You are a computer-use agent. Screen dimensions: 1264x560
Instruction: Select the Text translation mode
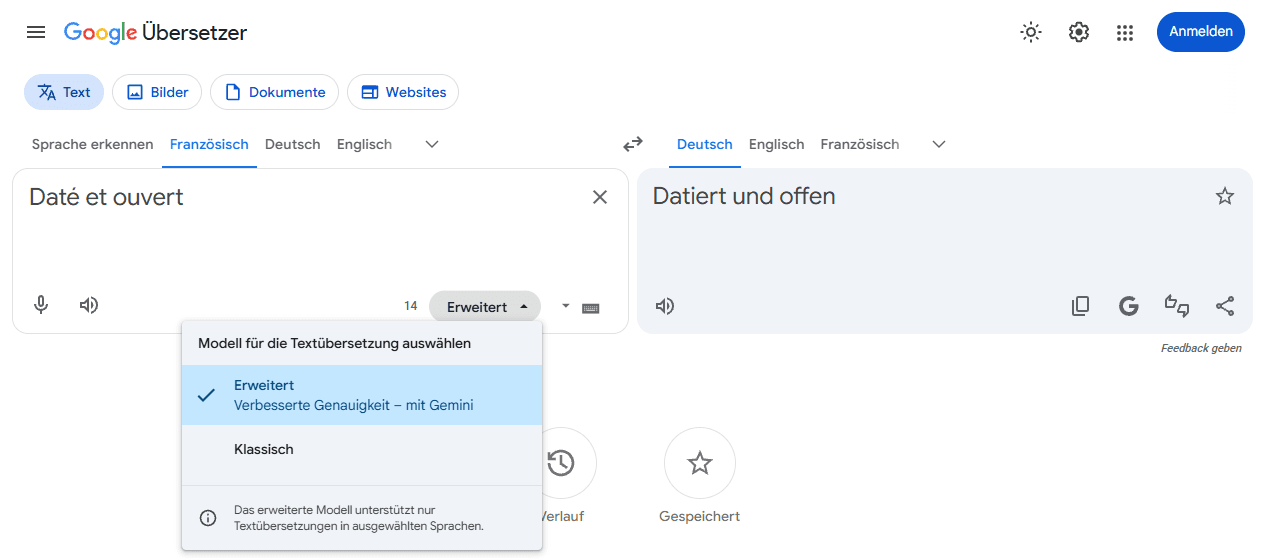64,92
